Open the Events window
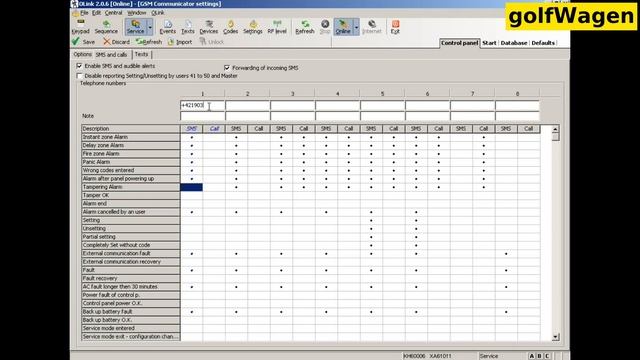This screenshot has height=360, width=640. click(x=167, y=27)
